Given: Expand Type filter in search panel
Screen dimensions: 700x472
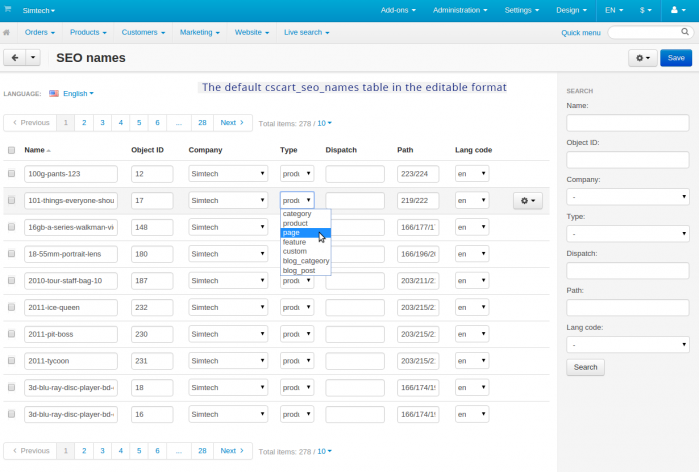Looking at the screenshot, I should 628,234.
